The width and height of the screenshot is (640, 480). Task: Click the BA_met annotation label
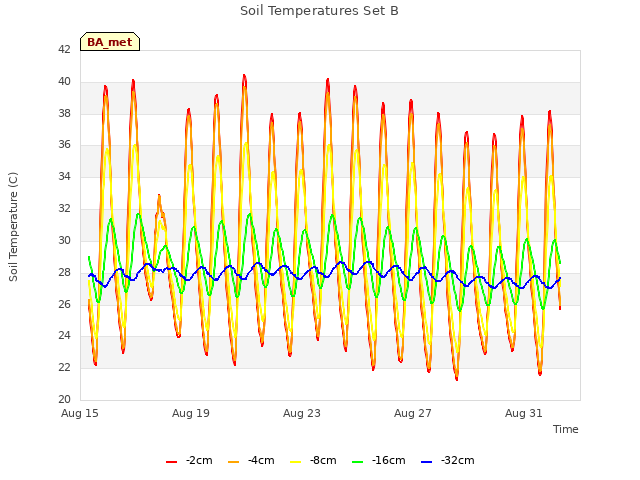(110, 42)
